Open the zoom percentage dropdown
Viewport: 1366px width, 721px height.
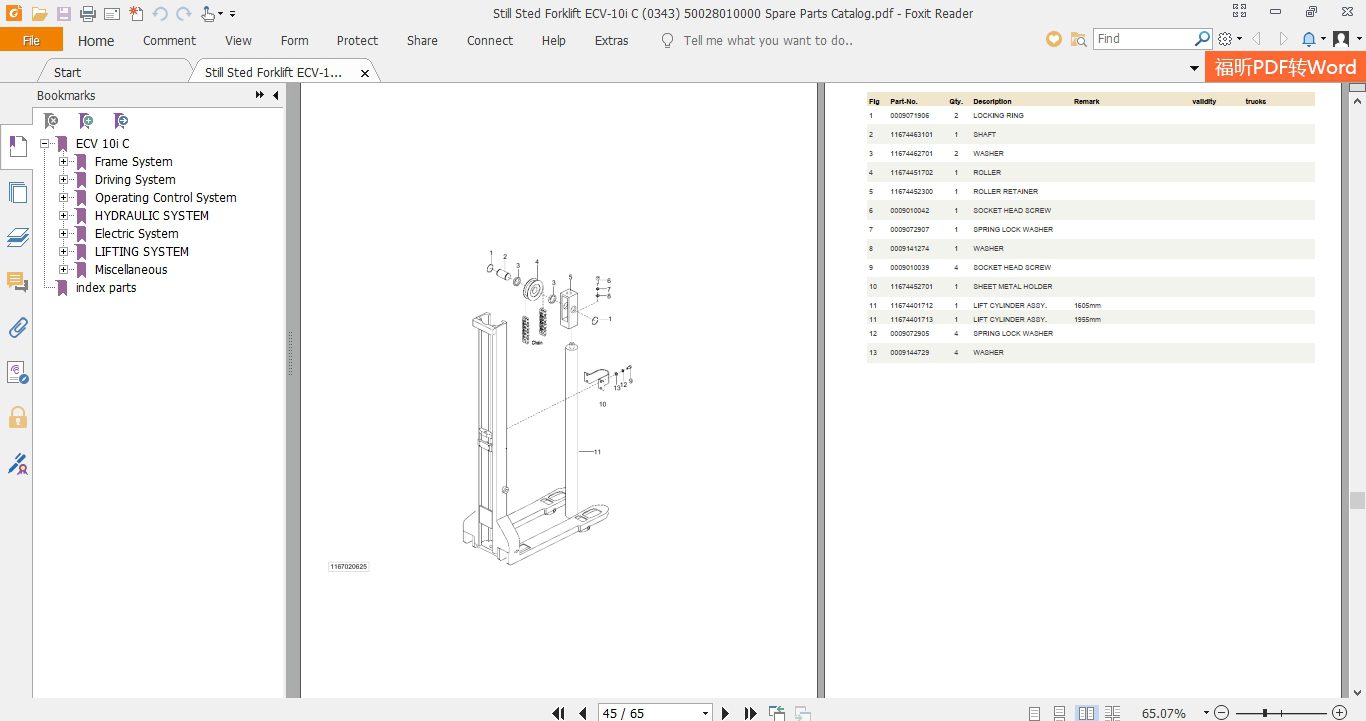pos(1206,713)
